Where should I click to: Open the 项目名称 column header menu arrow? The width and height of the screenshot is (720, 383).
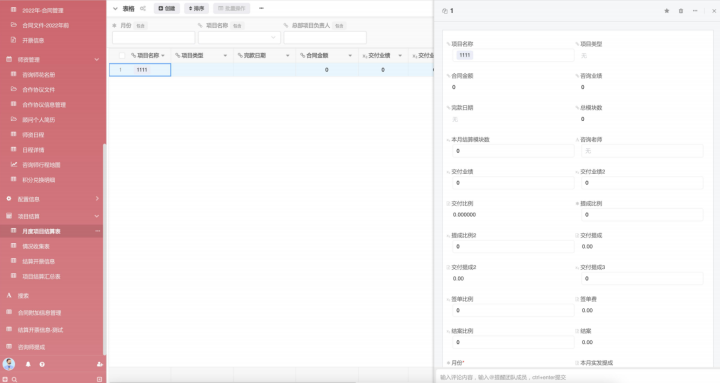(163, 56)
